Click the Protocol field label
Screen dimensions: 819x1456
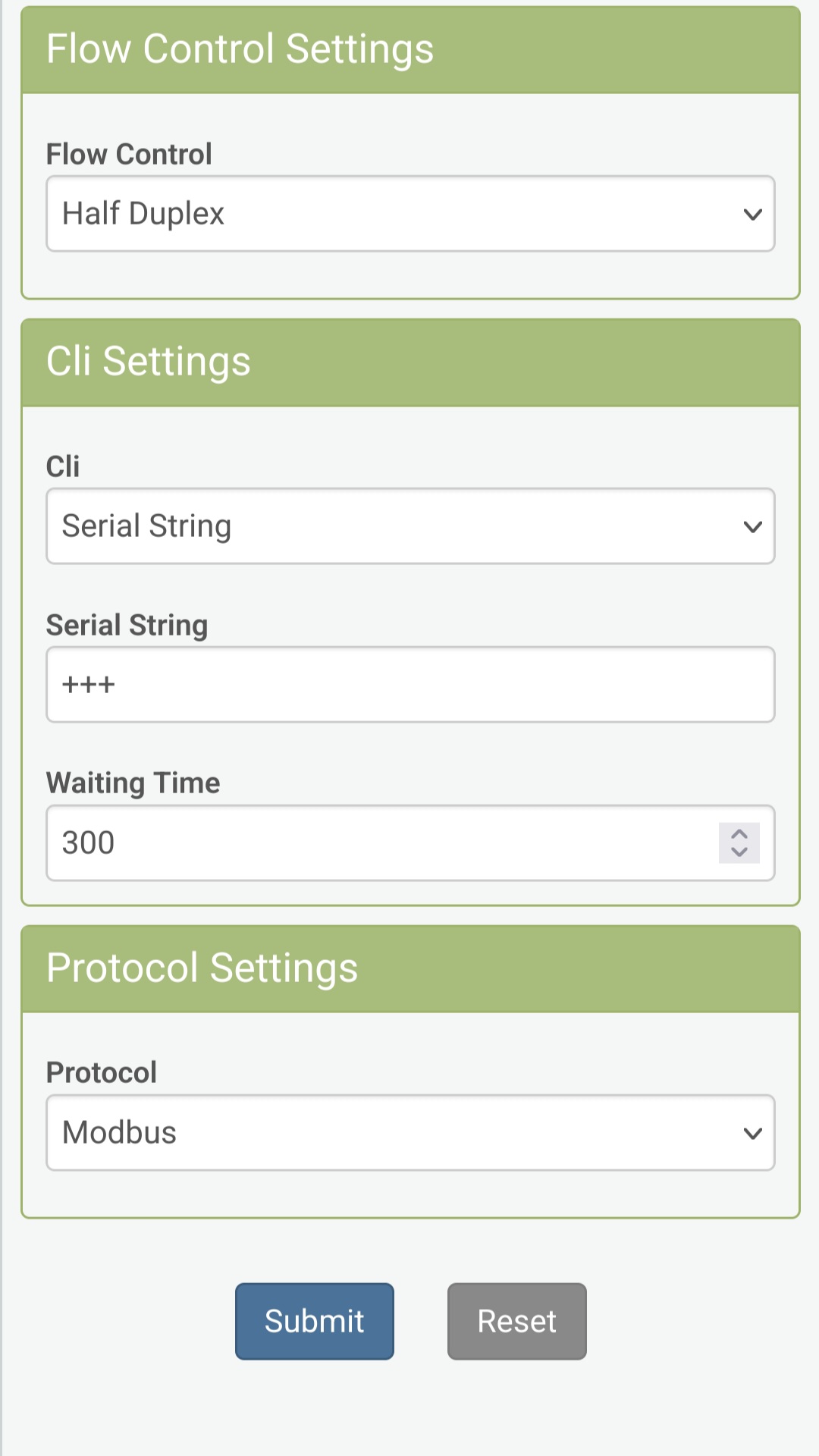tap(102, 1073)
